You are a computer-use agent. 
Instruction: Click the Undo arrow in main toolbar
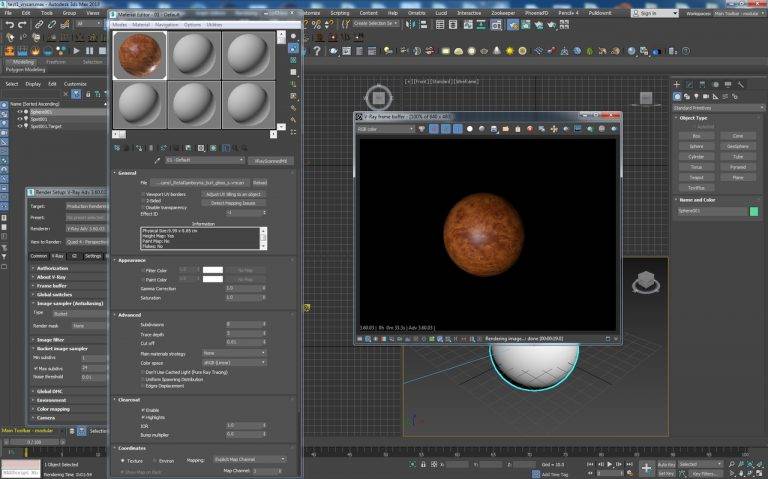point(9,24)
